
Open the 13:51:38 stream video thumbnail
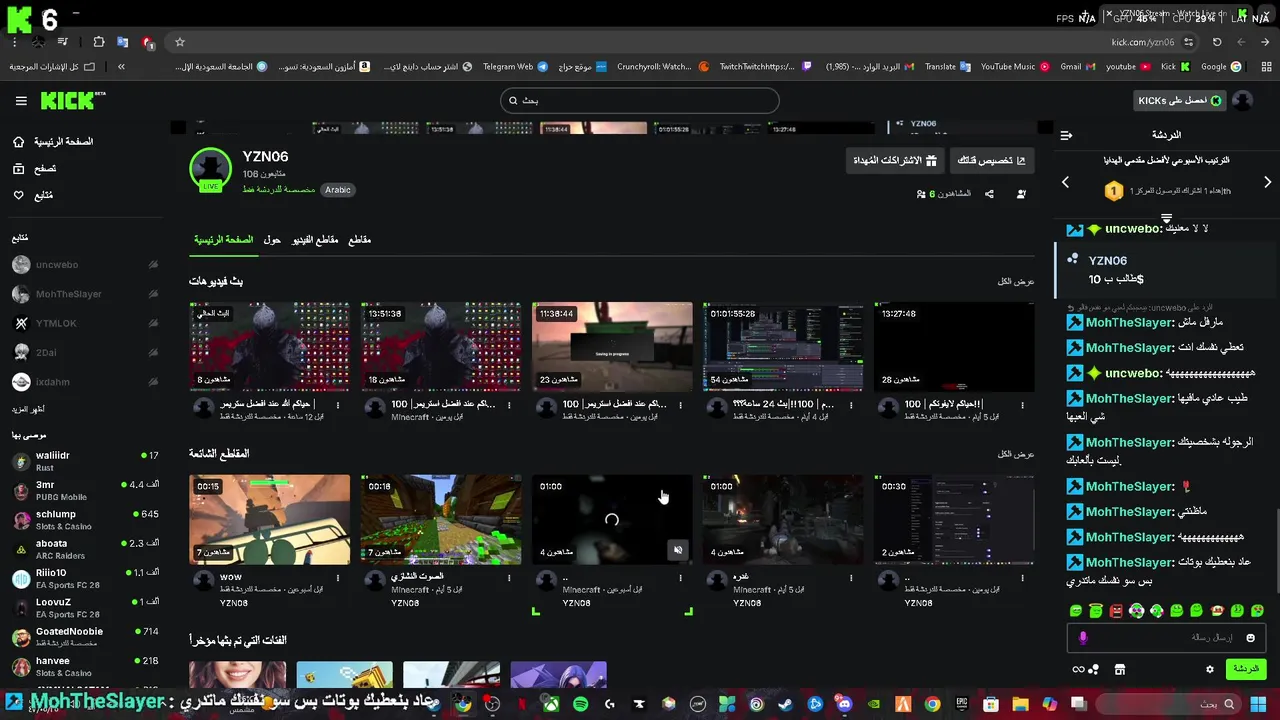(441, 347)
